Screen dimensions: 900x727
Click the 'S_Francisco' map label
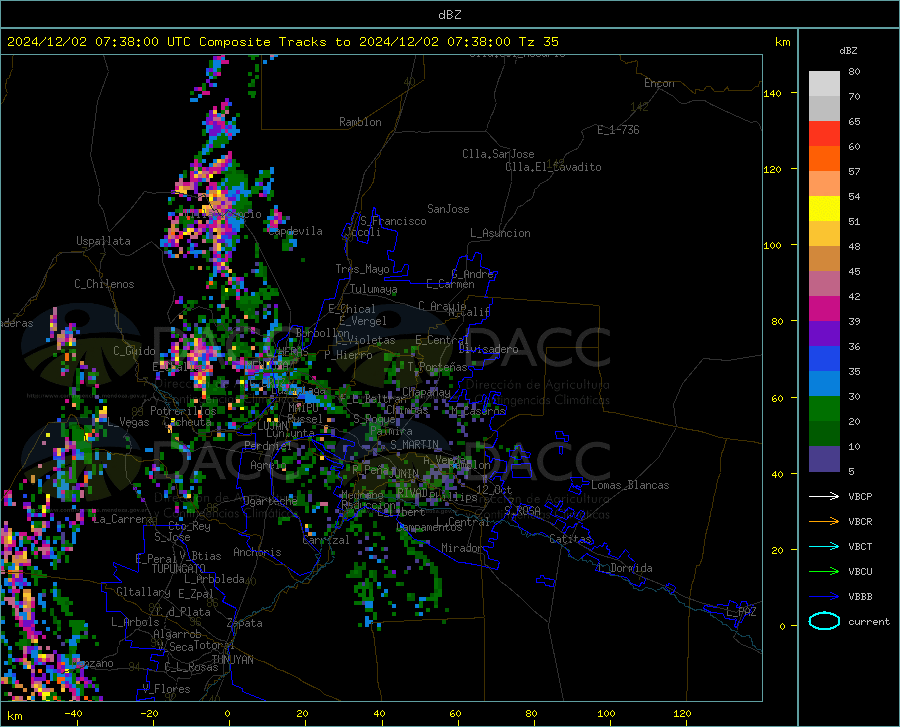[x=393, y=221]
